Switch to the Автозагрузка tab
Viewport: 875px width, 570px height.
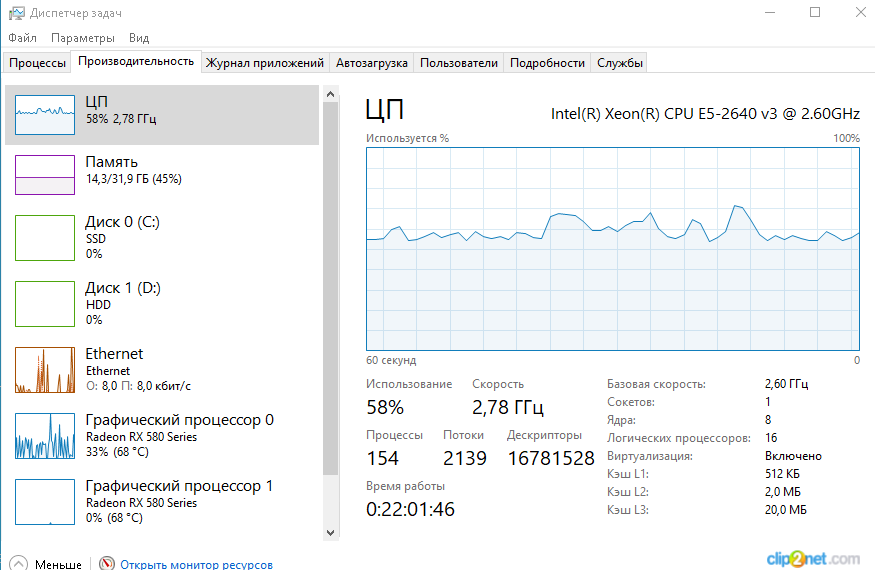click(x=371, y=63)
